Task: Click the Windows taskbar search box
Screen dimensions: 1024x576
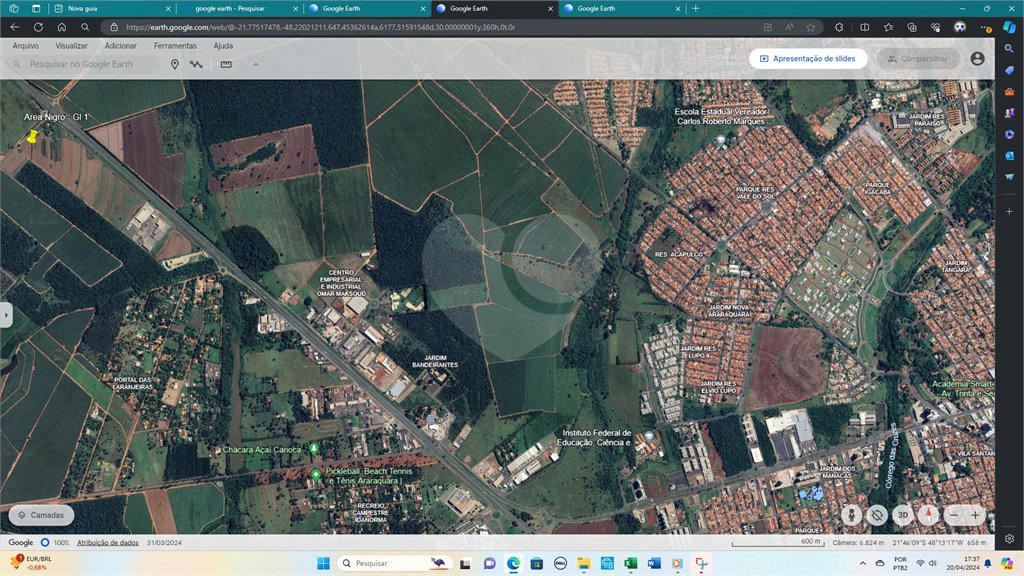Action: tap(395, 563)
